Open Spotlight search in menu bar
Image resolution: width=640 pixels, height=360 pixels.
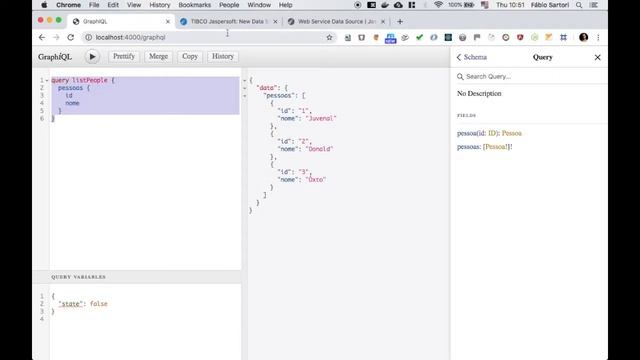tap(579, 5)
